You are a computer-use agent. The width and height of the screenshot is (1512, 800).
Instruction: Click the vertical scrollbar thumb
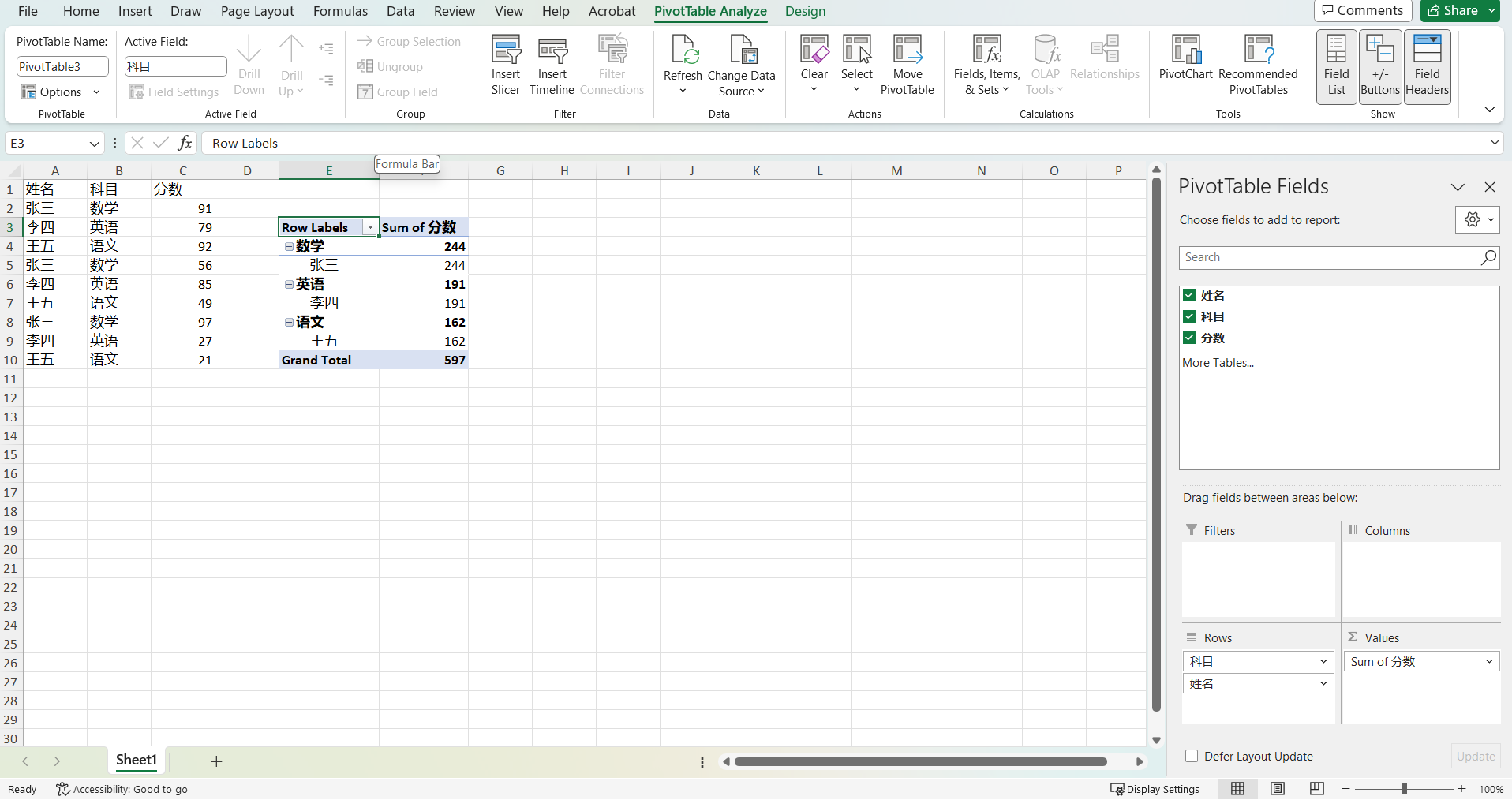point(1156,446)
